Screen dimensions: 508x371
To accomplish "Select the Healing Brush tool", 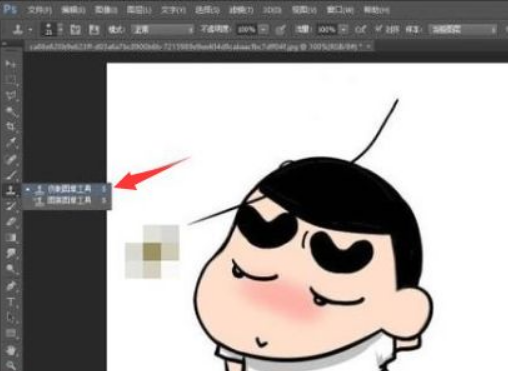I will [x=10, y=159].
